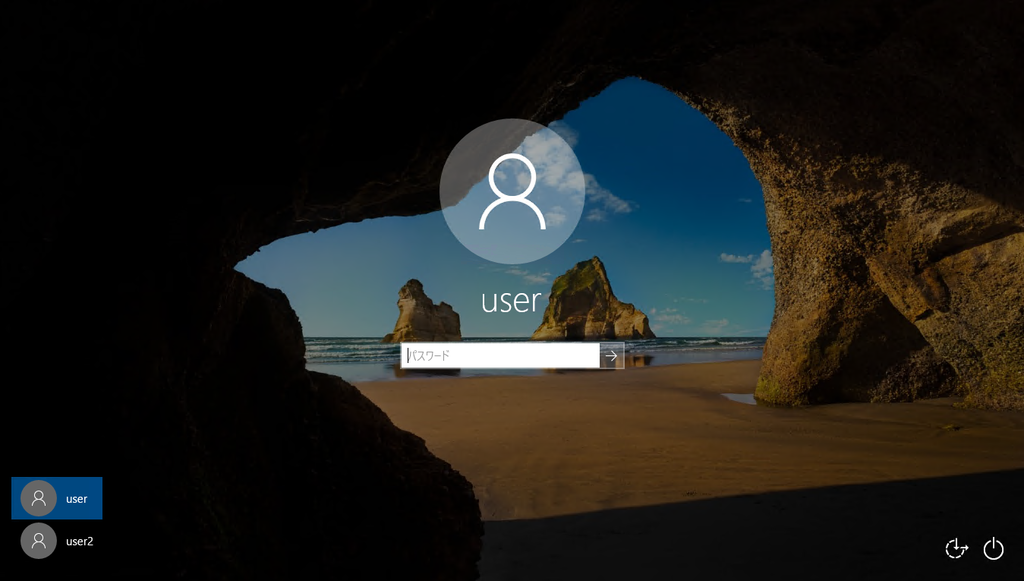Screen dimensions: 1024x581
Task: Click the large user profile avatar
Action: pos(512,191)
